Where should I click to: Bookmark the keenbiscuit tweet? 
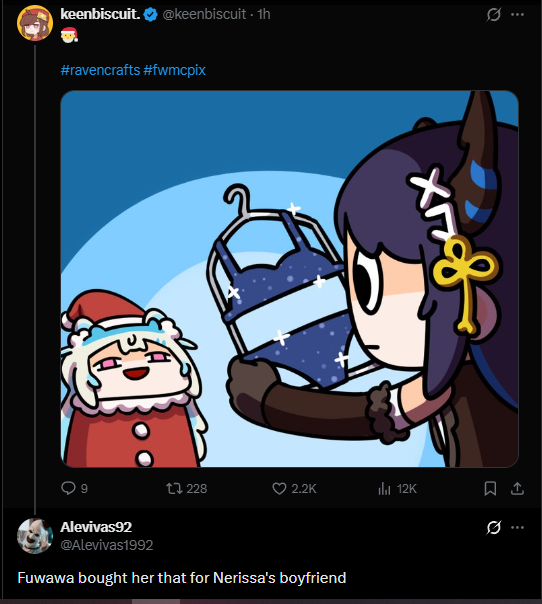pyautogui.click(x=490, y=488)
